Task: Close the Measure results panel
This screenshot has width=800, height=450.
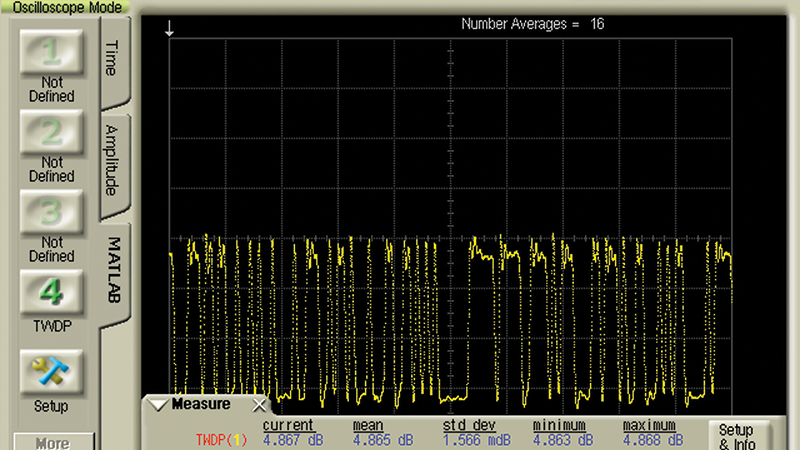Action: coord(258,405)
